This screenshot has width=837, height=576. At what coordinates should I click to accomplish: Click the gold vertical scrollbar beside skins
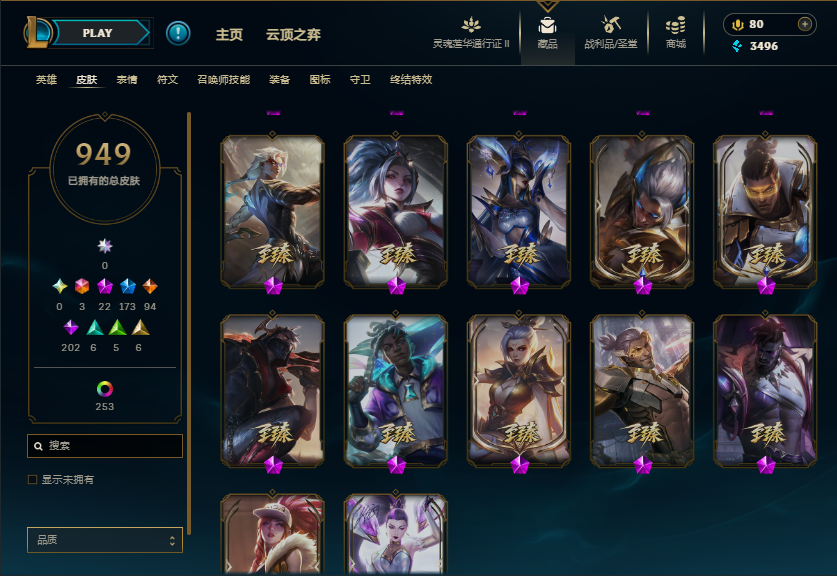[189, 323]
